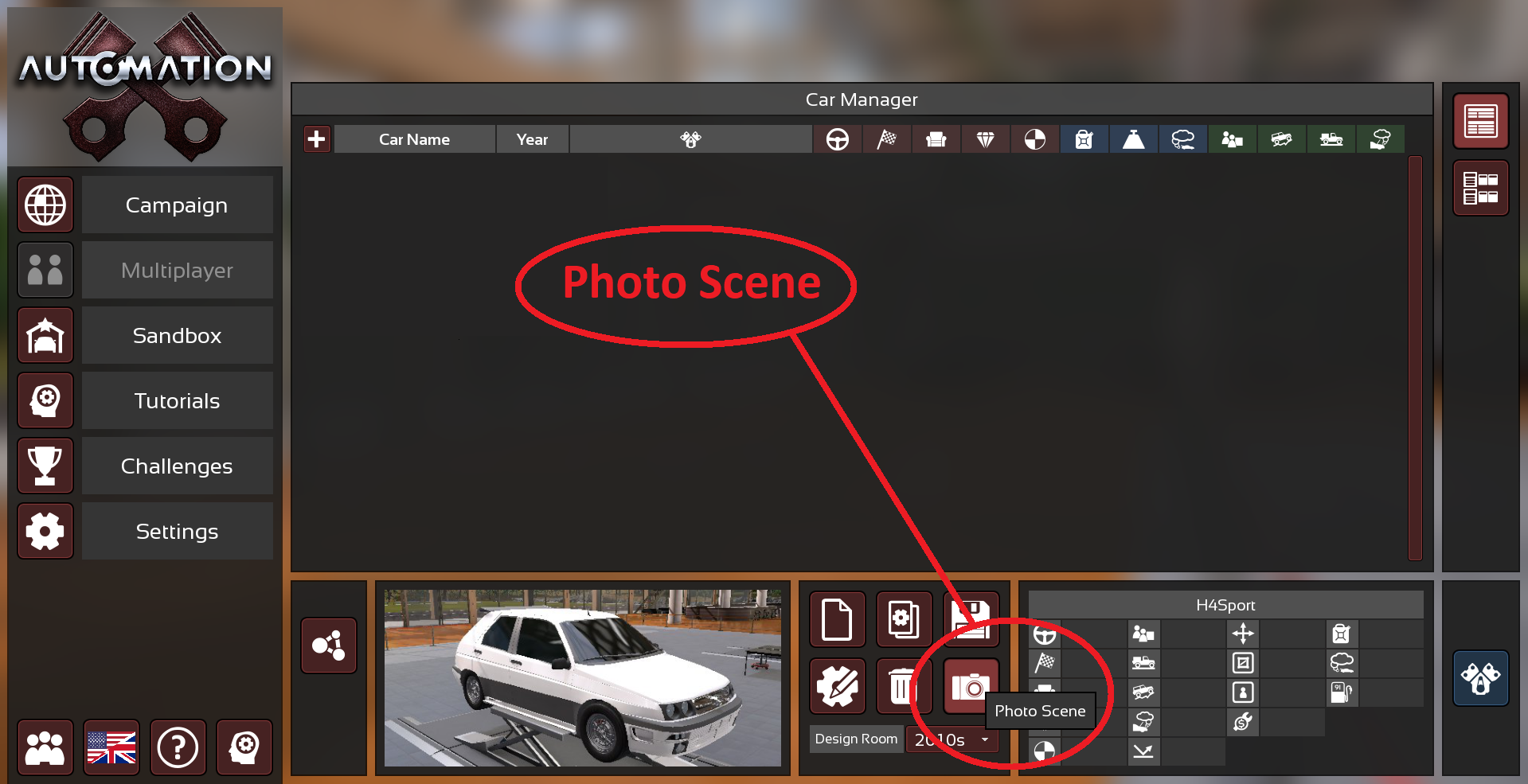Image resolution: width=1528 pixels, height=784 pixels.
Task: Click the seat icon column in Car Manager header
Action: pos(936,139)
